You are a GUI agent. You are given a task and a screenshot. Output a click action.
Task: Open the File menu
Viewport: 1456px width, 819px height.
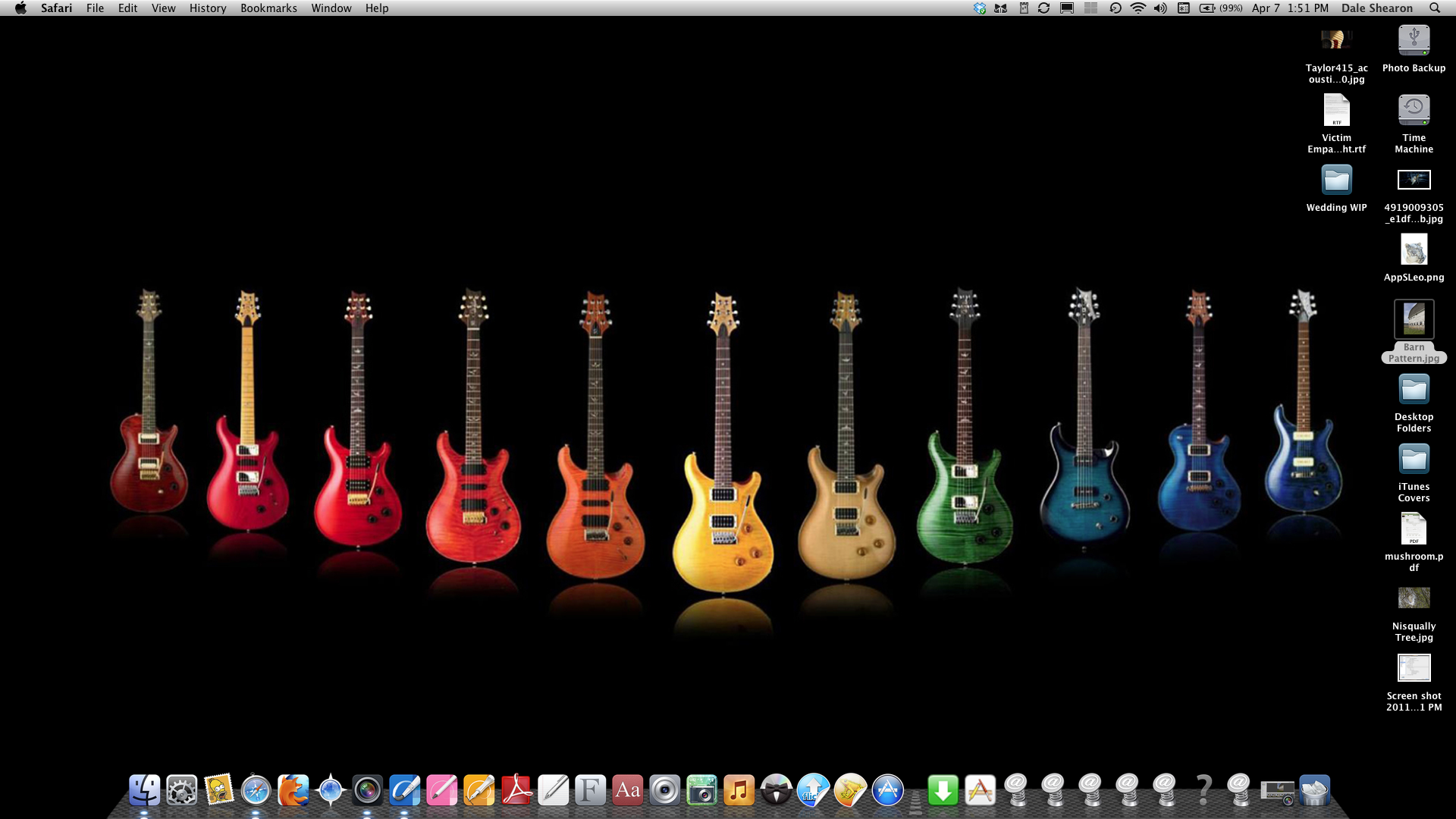(x=95, y=8)
